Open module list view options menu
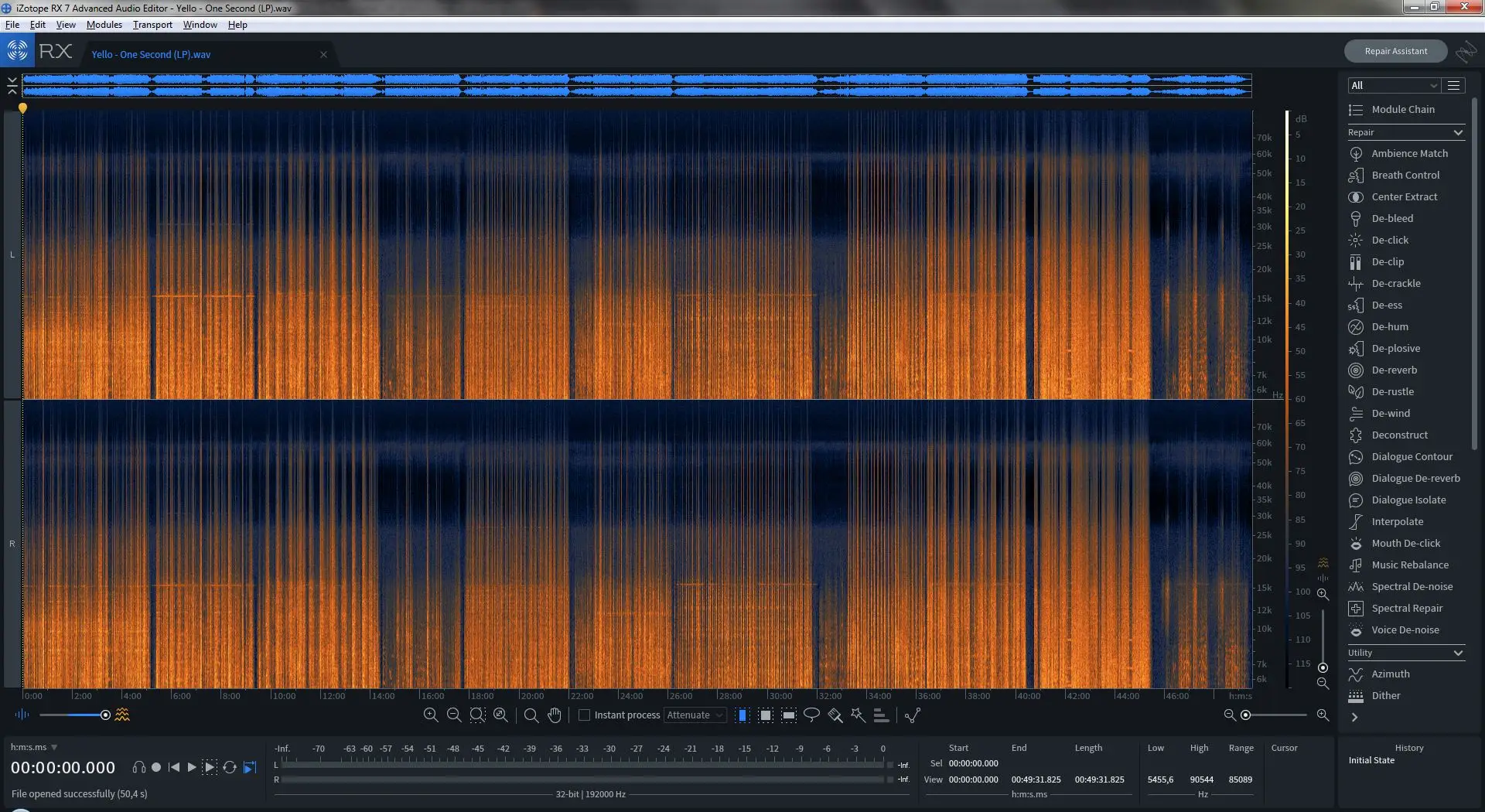 tap(1454, 85)
